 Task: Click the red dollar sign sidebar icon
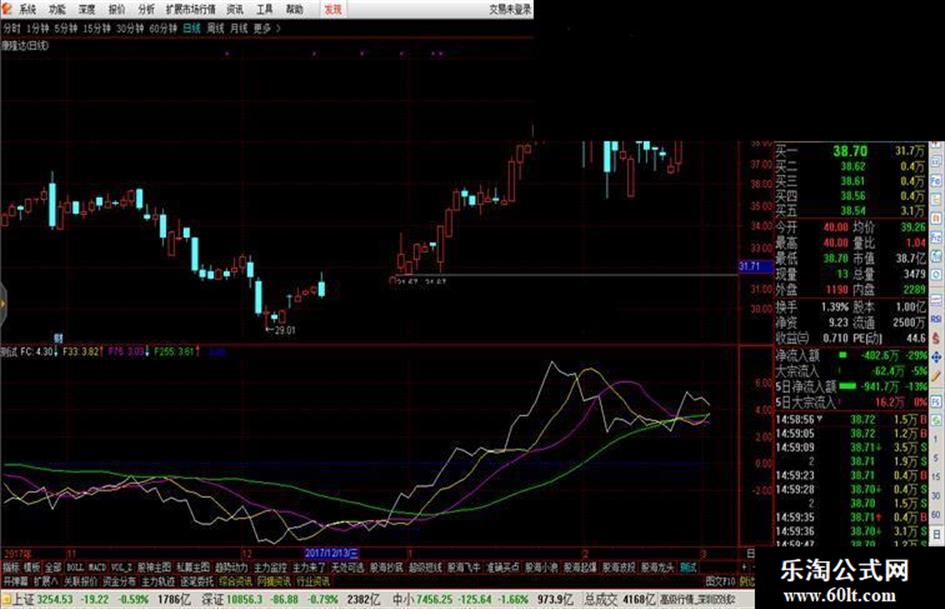click(x=936, y=338)
